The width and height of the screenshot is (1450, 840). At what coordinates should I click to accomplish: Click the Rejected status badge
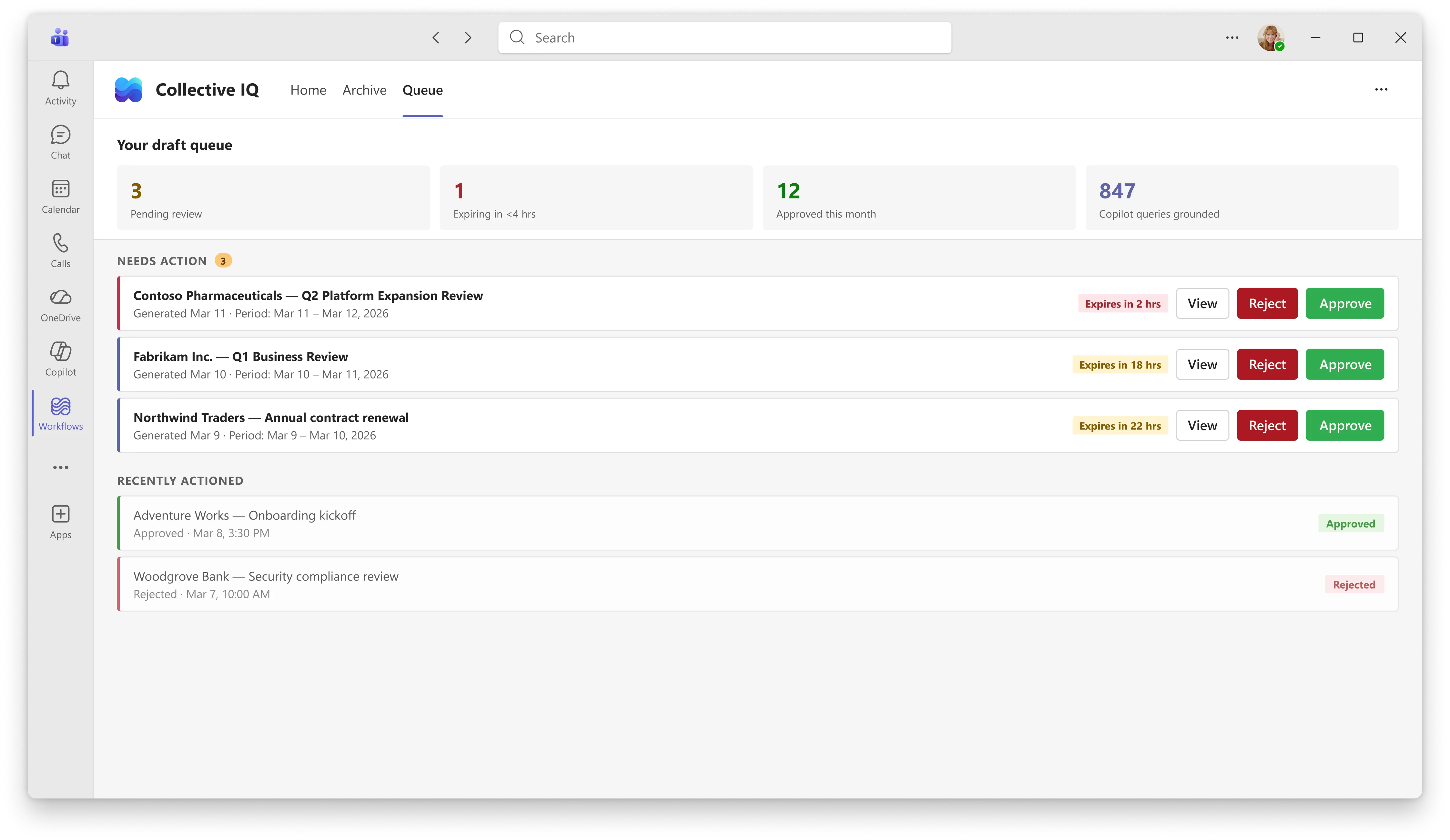tap(1354, 584)
